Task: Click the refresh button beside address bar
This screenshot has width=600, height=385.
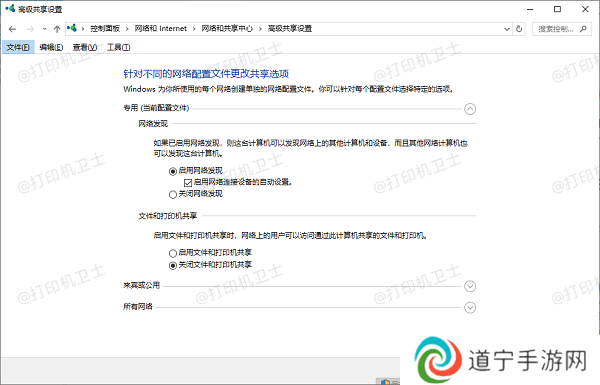Action: coord(519,29)
